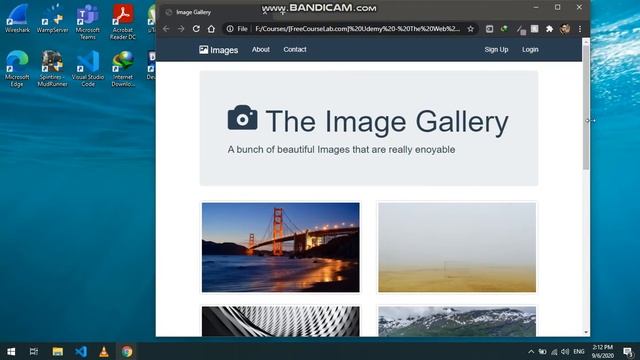Screen dimensions: 640x360
Task: Click the first extension icon after the star
Action: point(489,29)
